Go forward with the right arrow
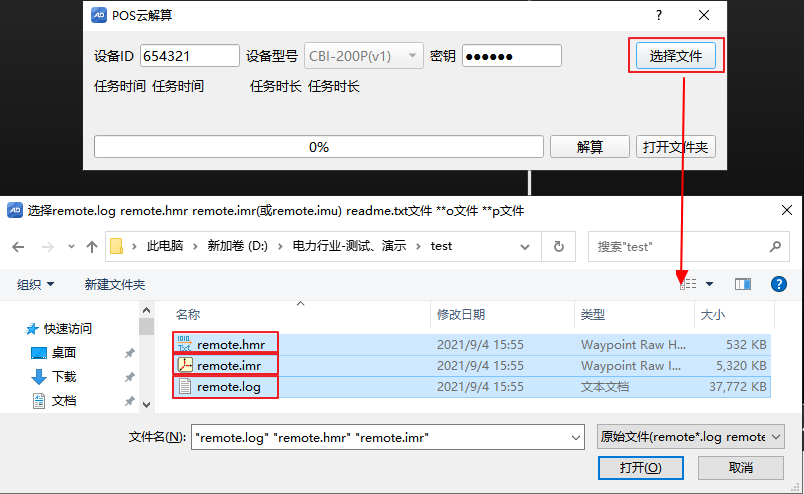The height and width of the screenshot is (494, 804). point(48,247)
